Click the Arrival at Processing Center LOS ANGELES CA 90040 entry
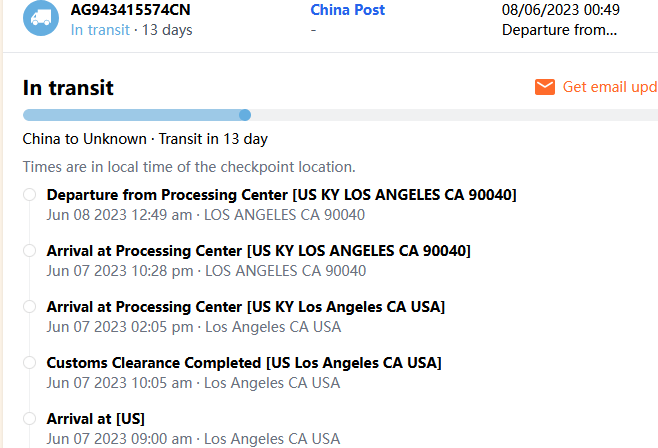658x448 pixels. pyautogui.click(x=258, y=250)
